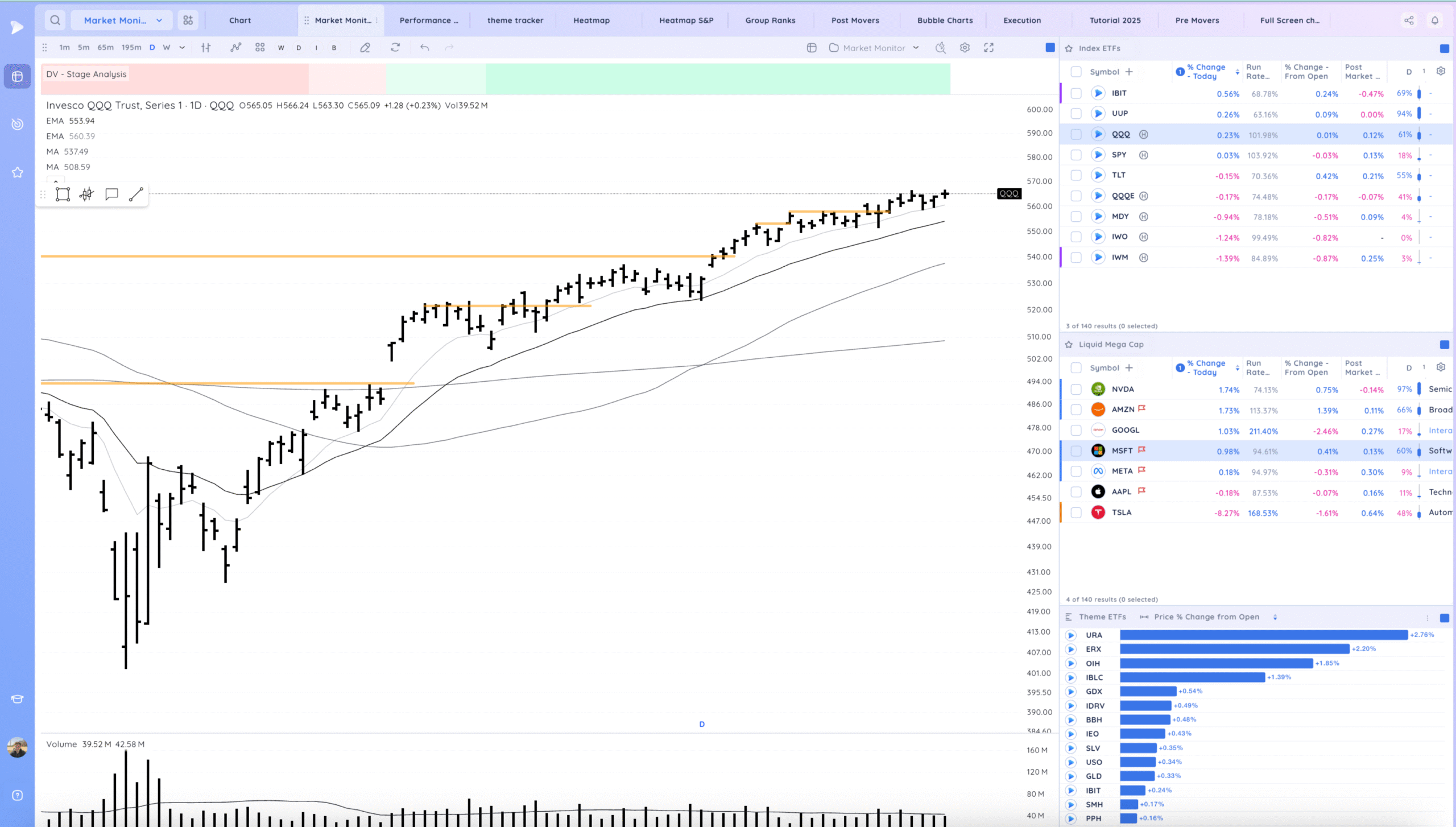Screen dimensions: 1456x827
Task: Check the IBIT row checkbox
Action: pos(1076,93)
